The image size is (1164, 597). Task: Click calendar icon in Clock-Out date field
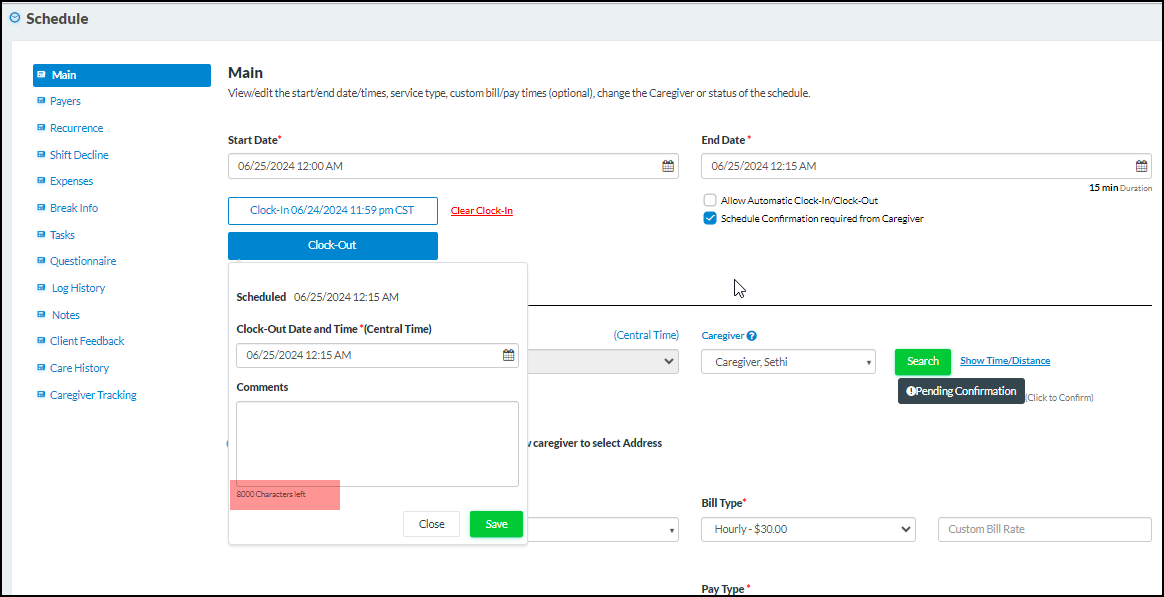pyautogui.click(x=508, y=355)
